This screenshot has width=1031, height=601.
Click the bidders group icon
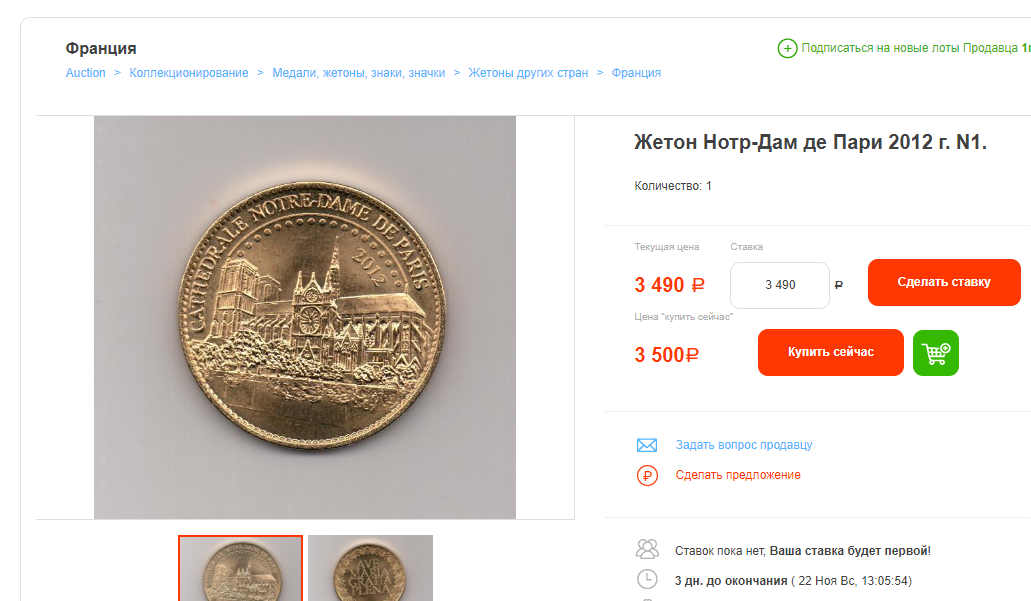click(647, 549)
